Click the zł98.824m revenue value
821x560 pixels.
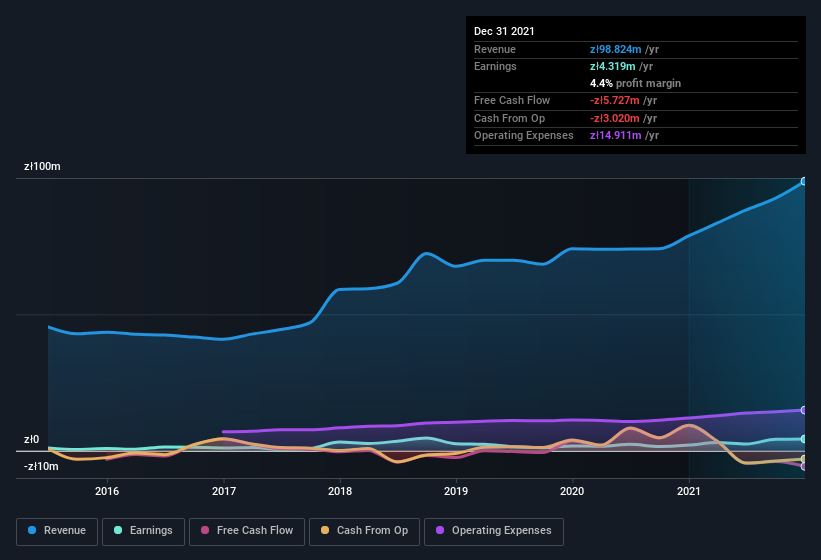[x=615, y=49]
